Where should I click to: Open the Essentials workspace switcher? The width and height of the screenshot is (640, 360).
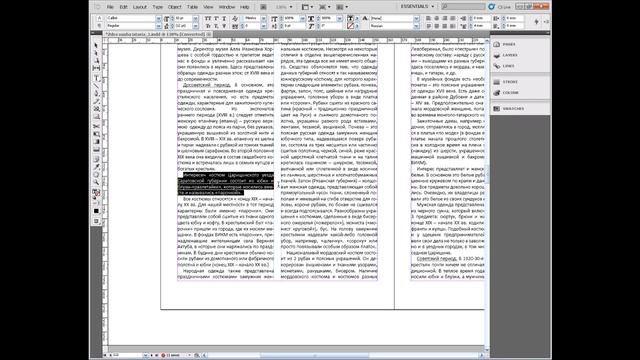click(417, 7)
